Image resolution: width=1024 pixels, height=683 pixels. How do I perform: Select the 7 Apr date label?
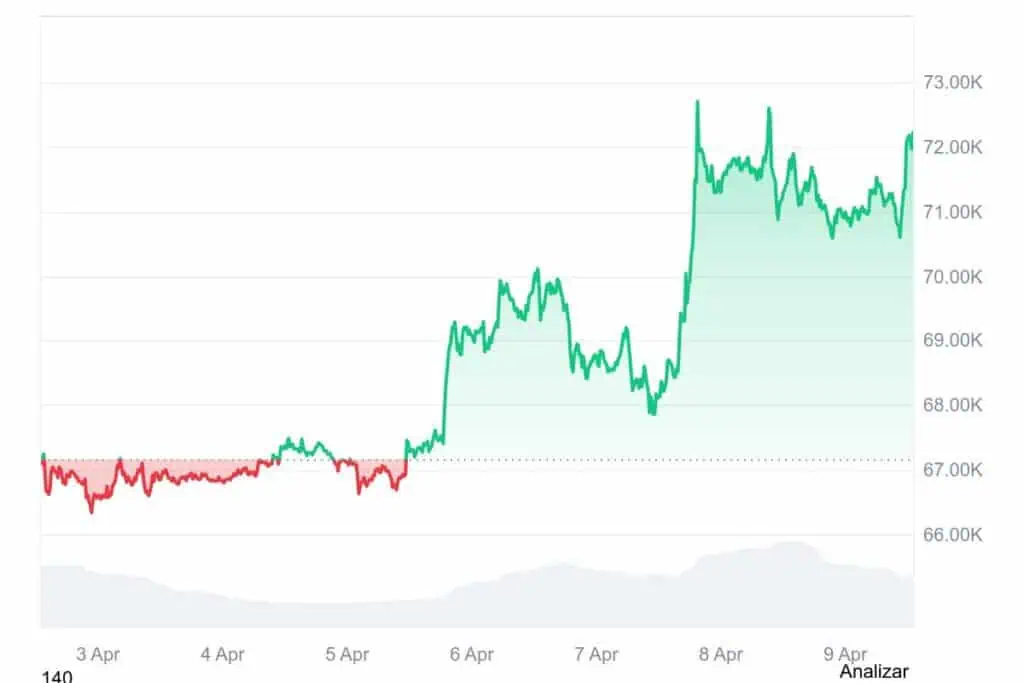(x=596, y=655)
